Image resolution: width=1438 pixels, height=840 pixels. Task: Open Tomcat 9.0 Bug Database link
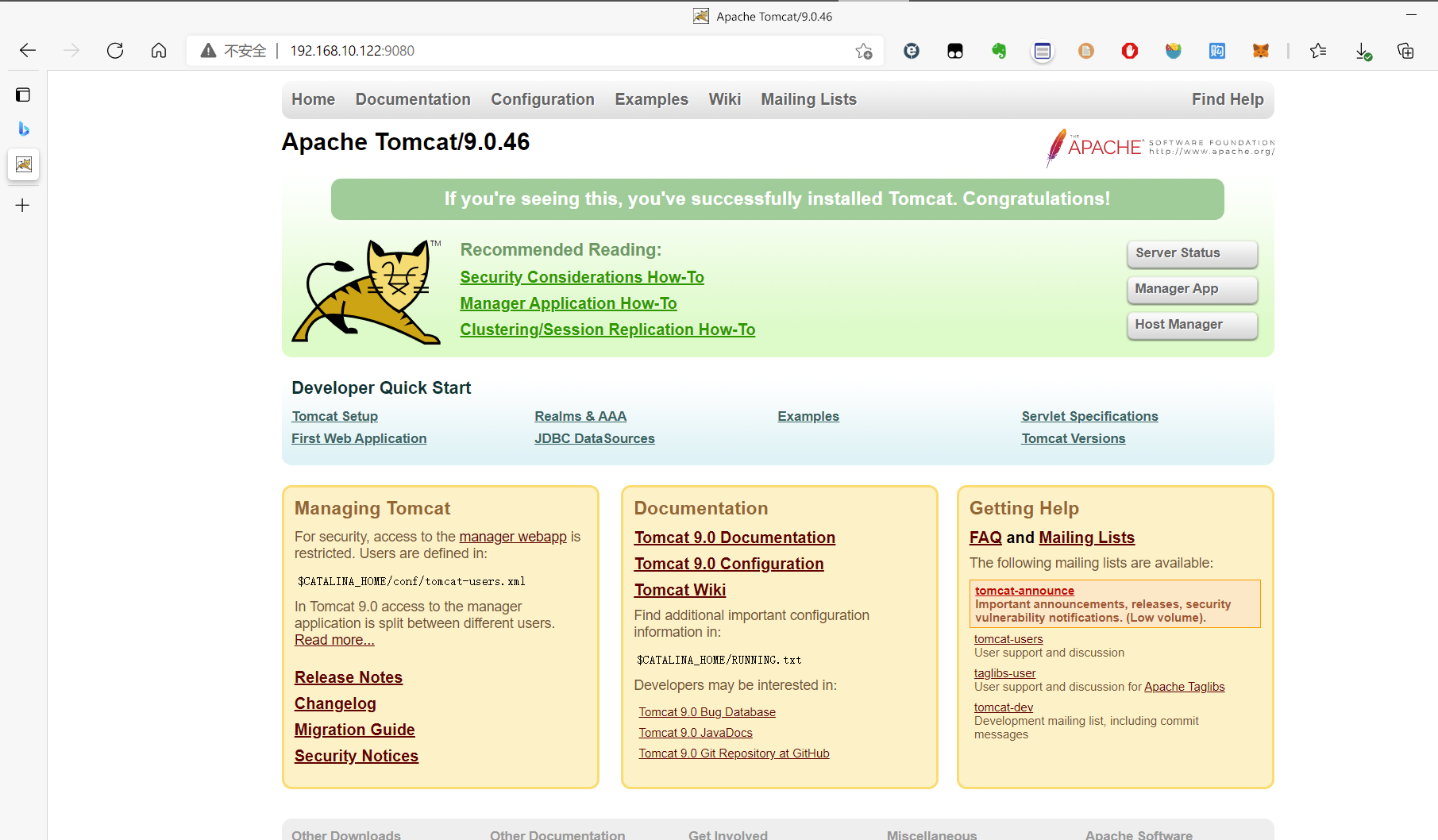(x=707, y=712)
